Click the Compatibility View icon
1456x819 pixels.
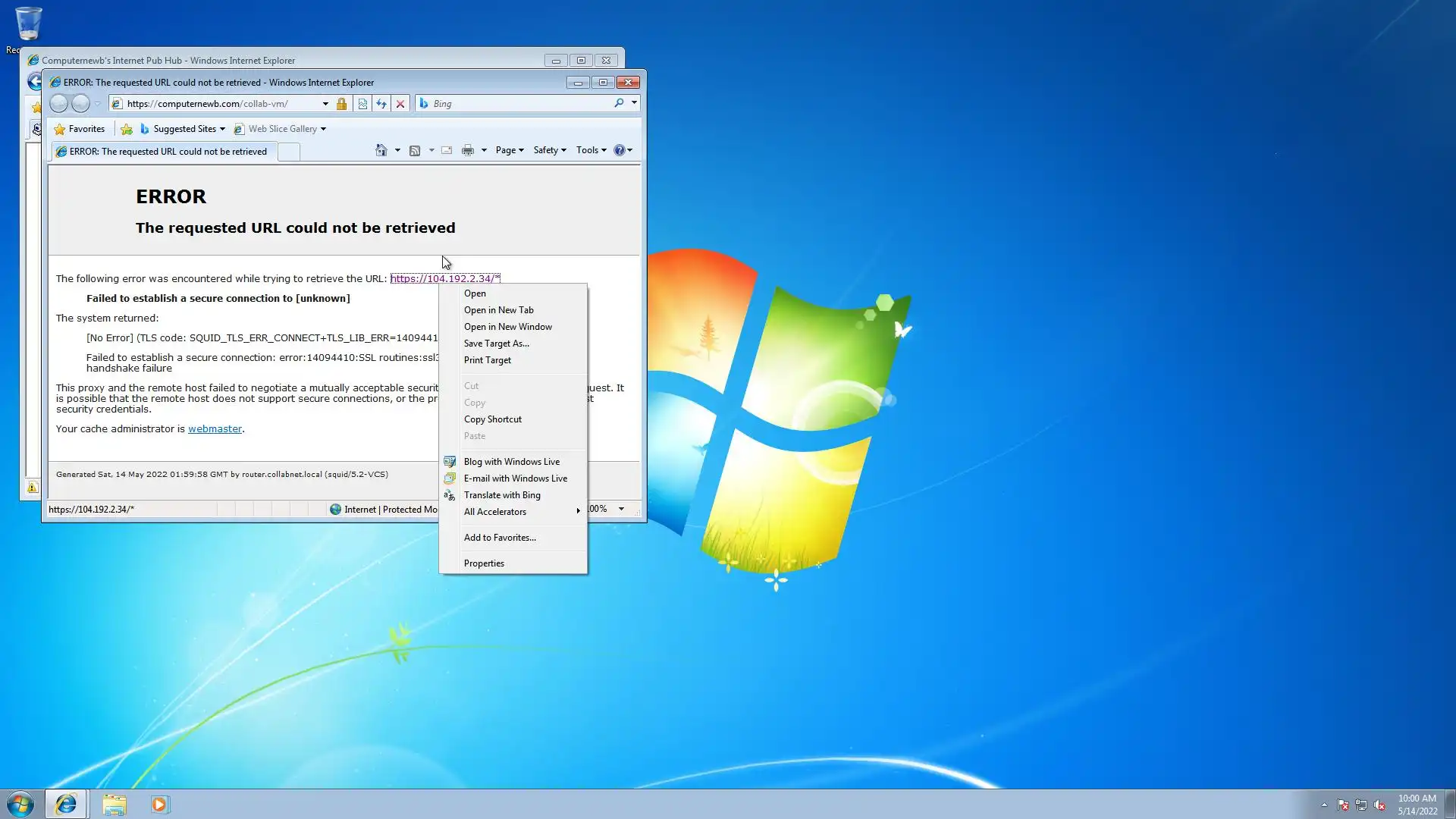click(362, 104)
